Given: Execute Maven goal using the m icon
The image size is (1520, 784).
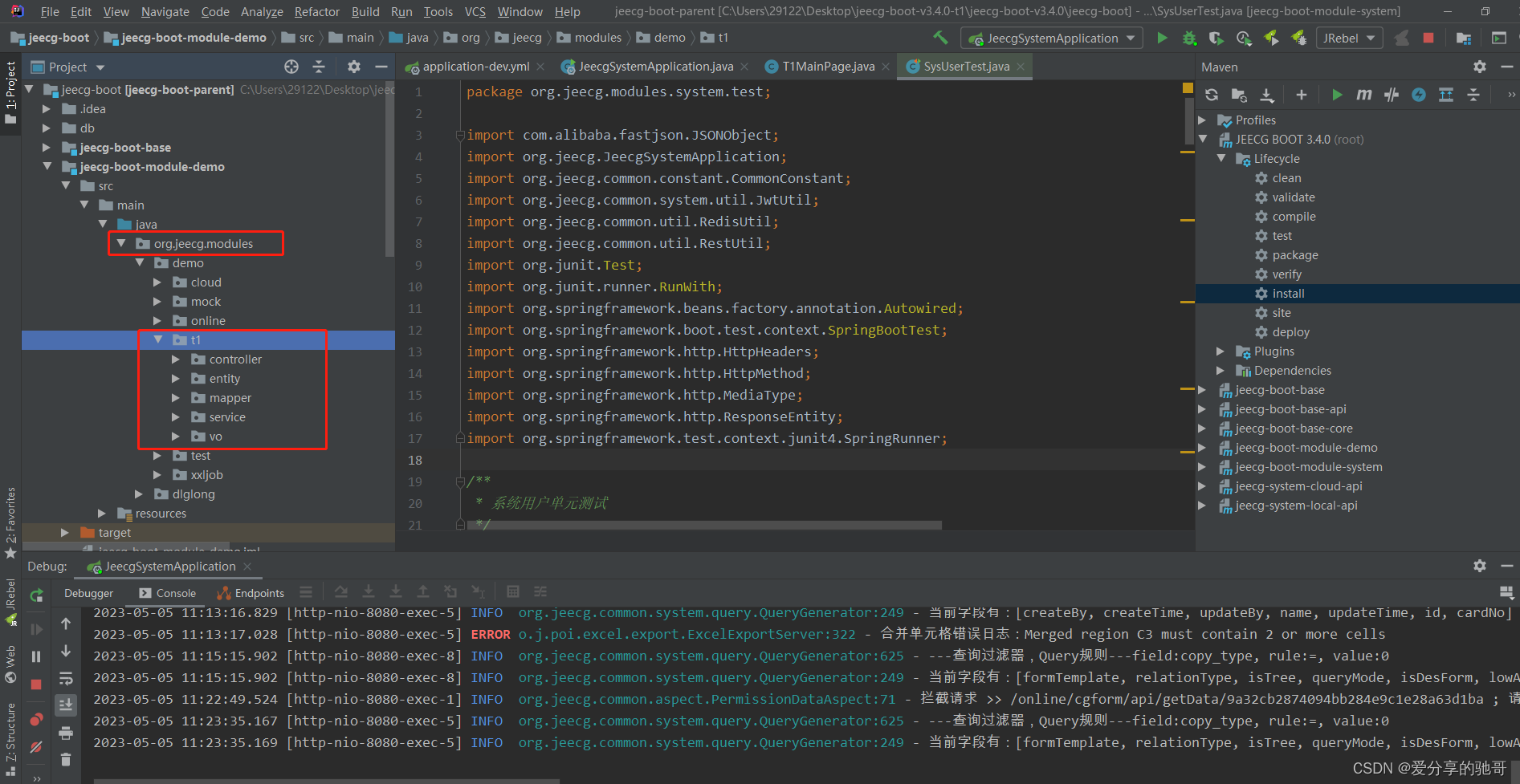Looking at the screenshot, I should pos(1364,95).
